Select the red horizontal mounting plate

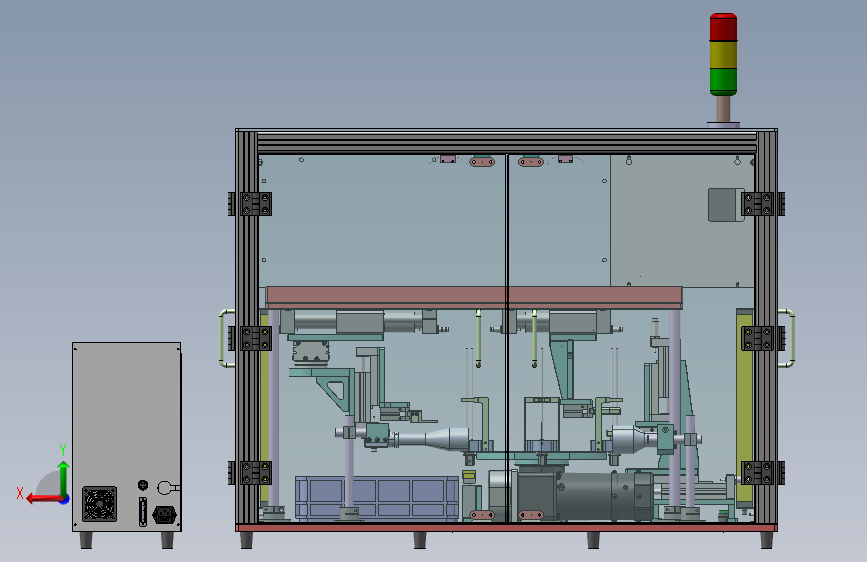pos(474,298)
